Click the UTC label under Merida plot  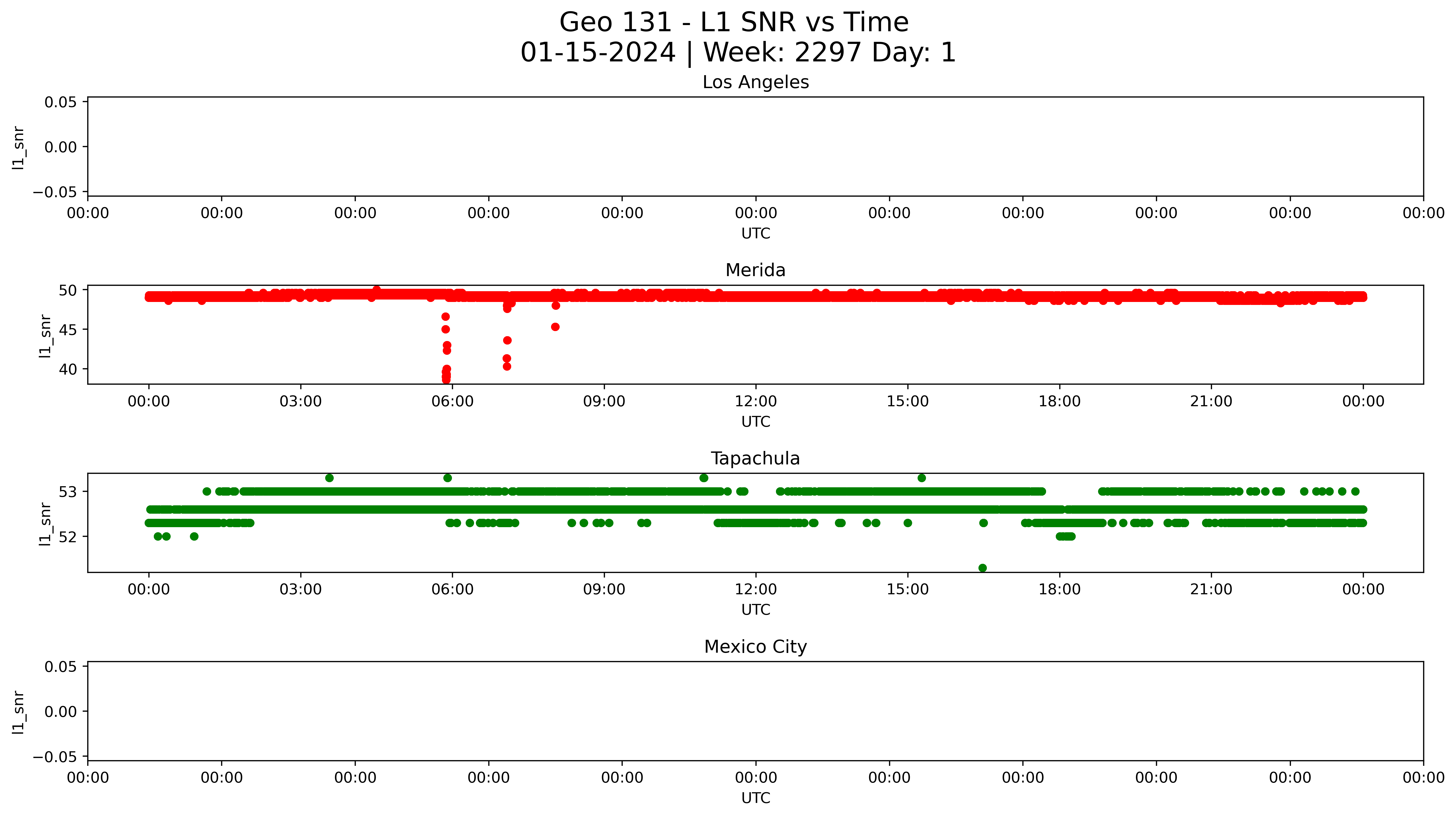pos(756,422)
